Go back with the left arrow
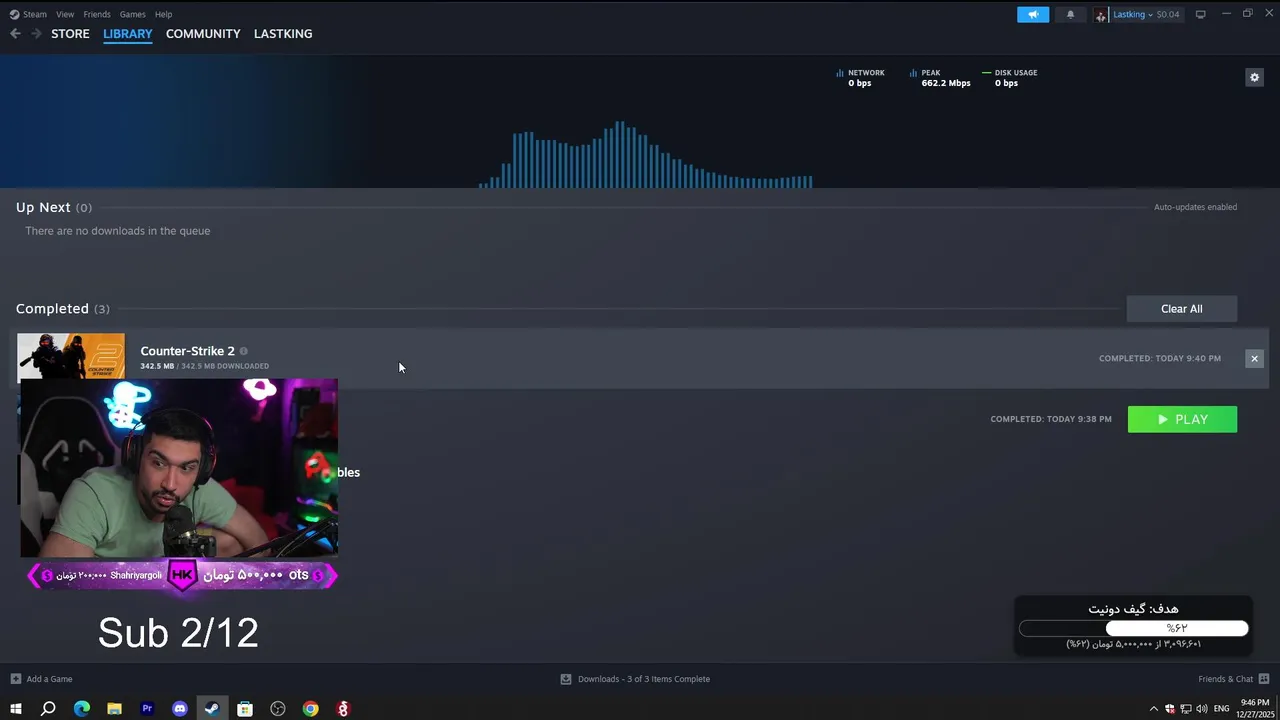Viewport: 1280px width, 720px height. [x=15, y=33]
